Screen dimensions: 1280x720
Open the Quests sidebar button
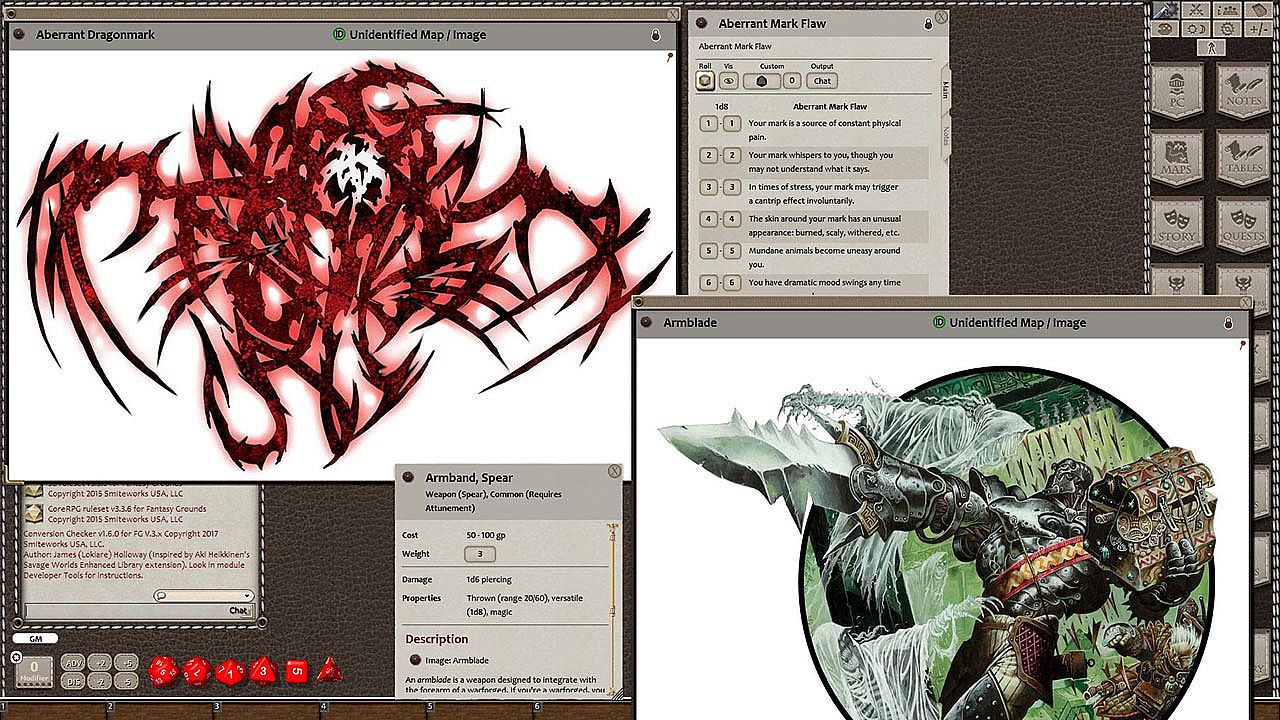pos(1242,224)
